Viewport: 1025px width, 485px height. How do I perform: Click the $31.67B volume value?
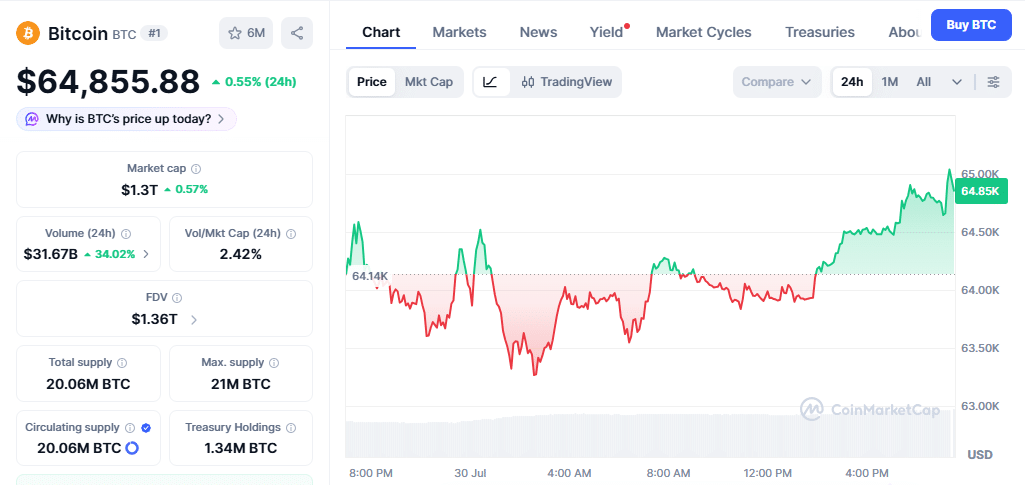tap(50, 254)
